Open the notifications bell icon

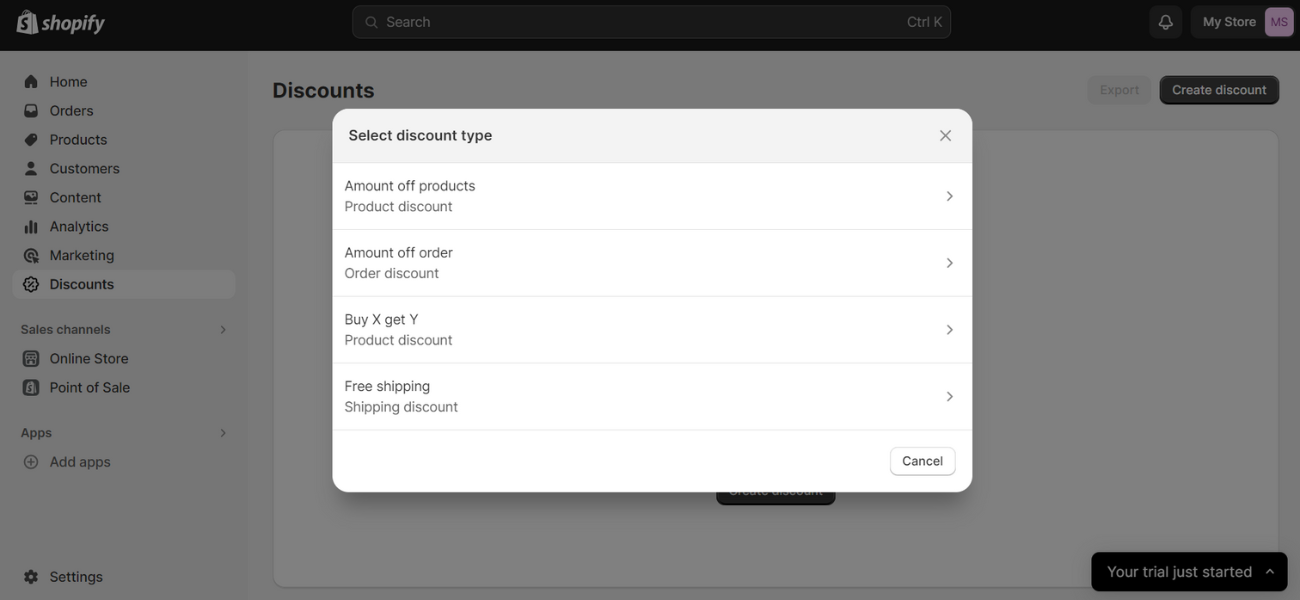pos(1164,20)
